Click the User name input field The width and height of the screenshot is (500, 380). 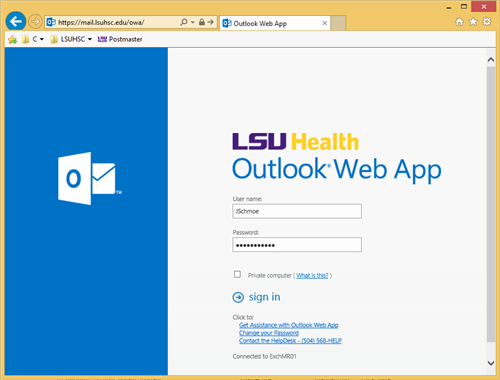coord(297,211)
